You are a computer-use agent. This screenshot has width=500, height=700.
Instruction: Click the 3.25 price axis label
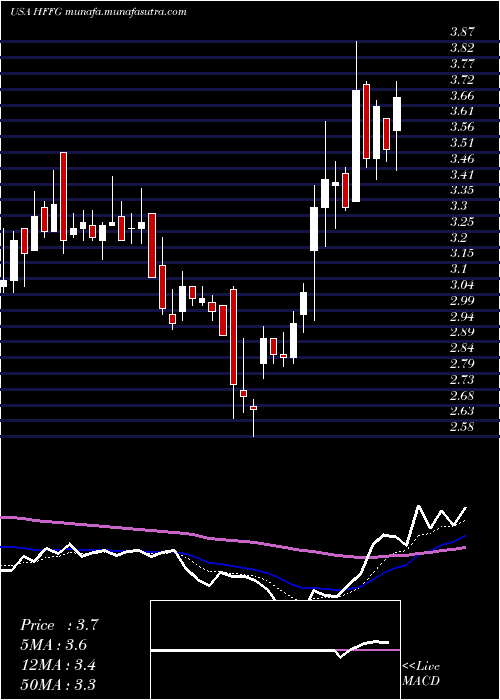pos(462,222)
